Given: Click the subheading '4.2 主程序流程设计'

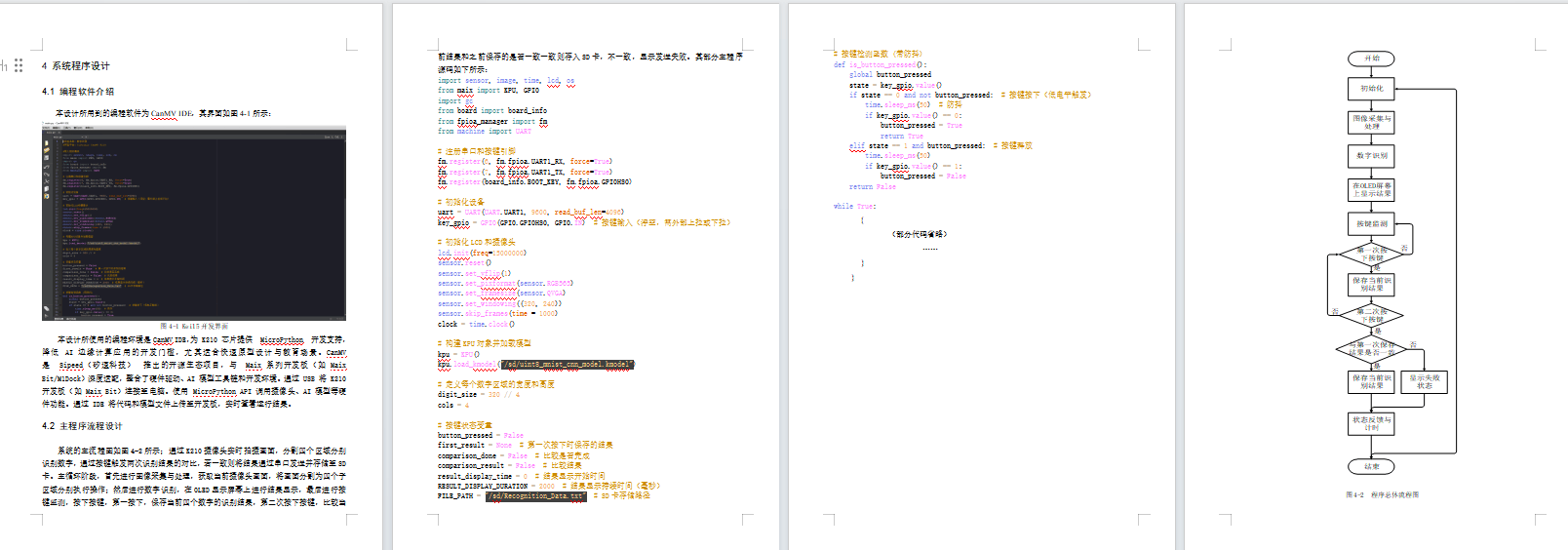Looking at the screenshot, I should tap(82, 426).
